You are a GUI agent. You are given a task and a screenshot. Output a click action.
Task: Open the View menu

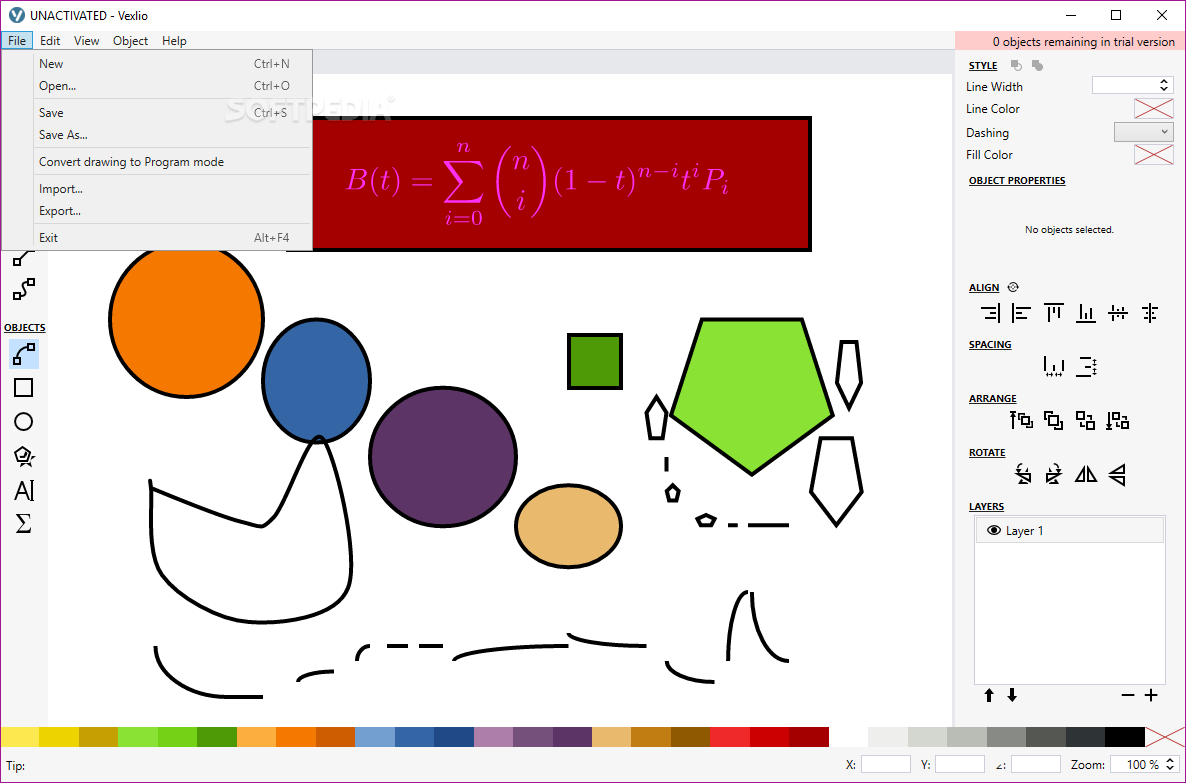[86, 41]
